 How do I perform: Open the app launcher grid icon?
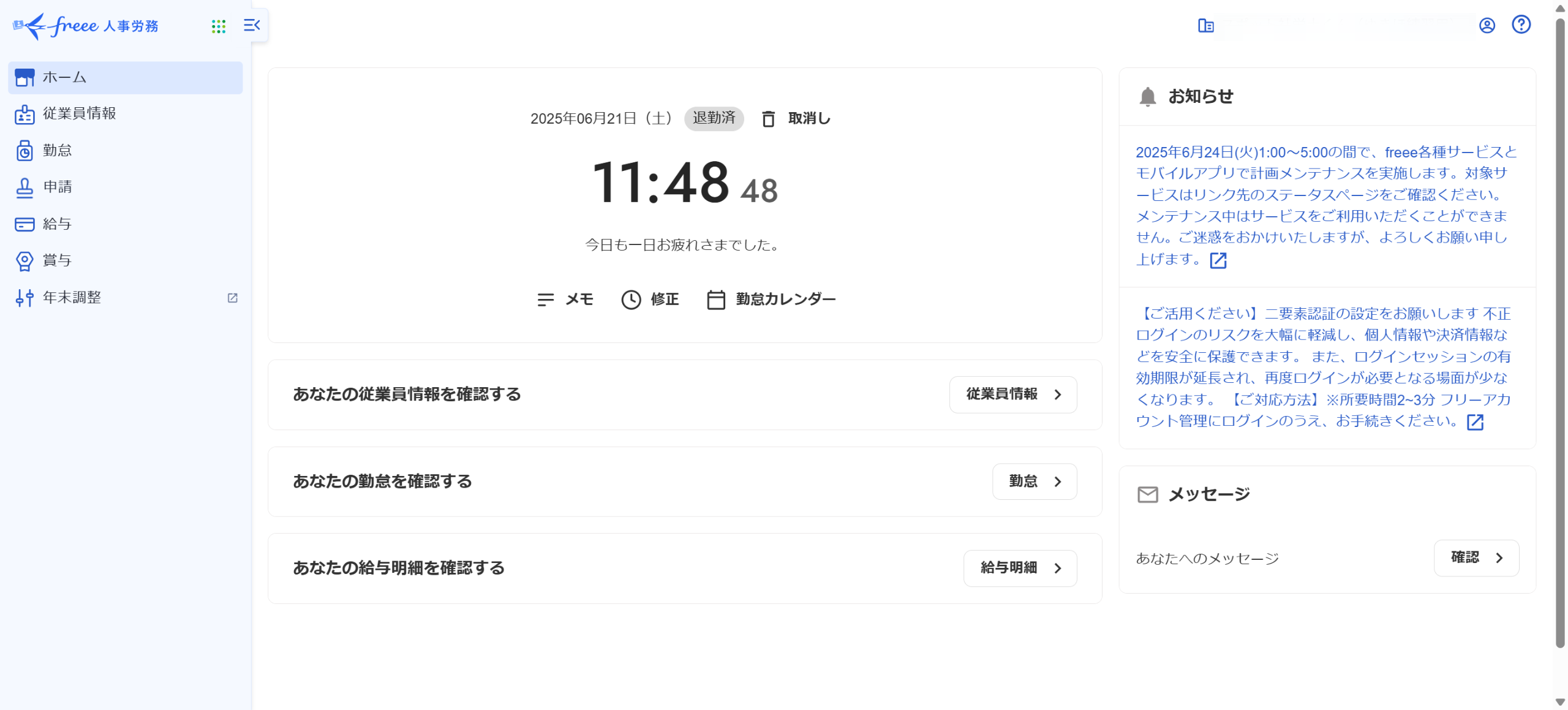[218, 26]
